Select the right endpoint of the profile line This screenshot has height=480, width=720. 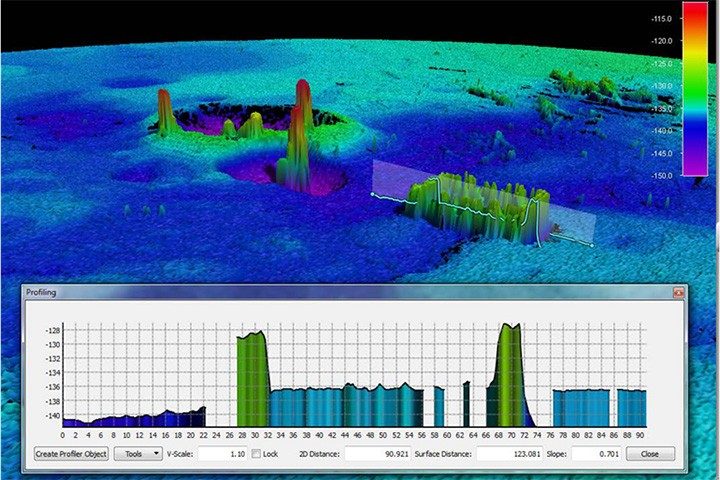point(591,244)
